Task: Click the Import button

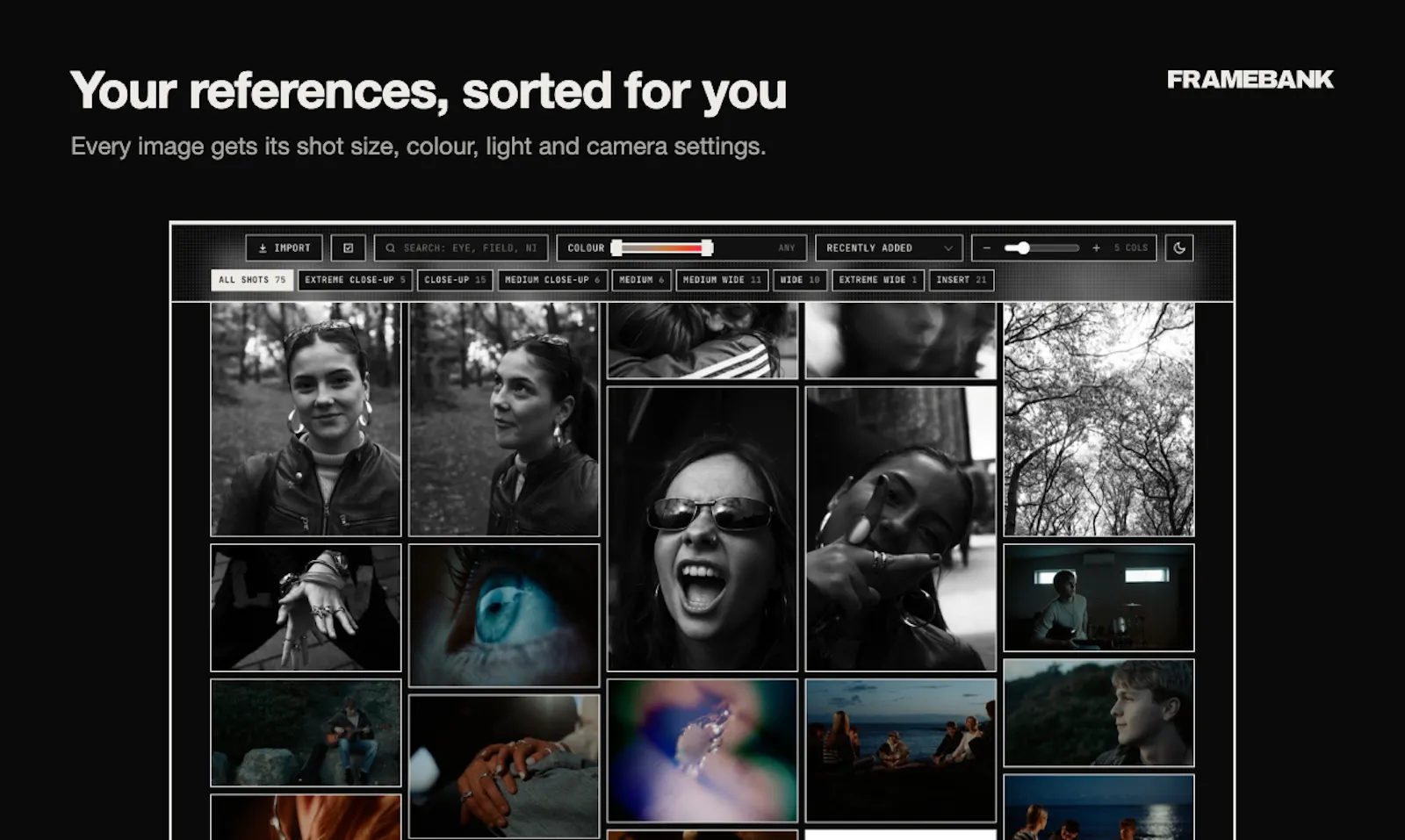Action: point(284,248)
